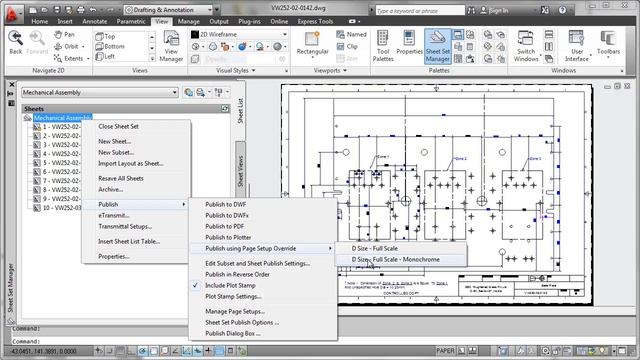Image resolution: width=640 pixels, height=360 pixels.
Task: Choose D Size - Full Scale - Monochrome
Action: (396, 260)
